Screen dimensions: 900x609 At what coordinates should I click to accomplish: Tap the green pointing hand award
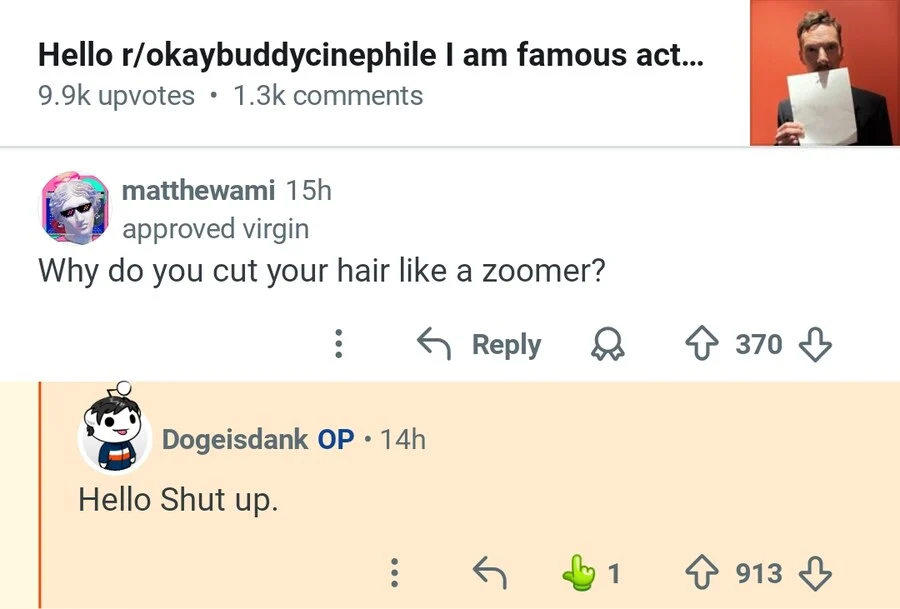[578, 573]
